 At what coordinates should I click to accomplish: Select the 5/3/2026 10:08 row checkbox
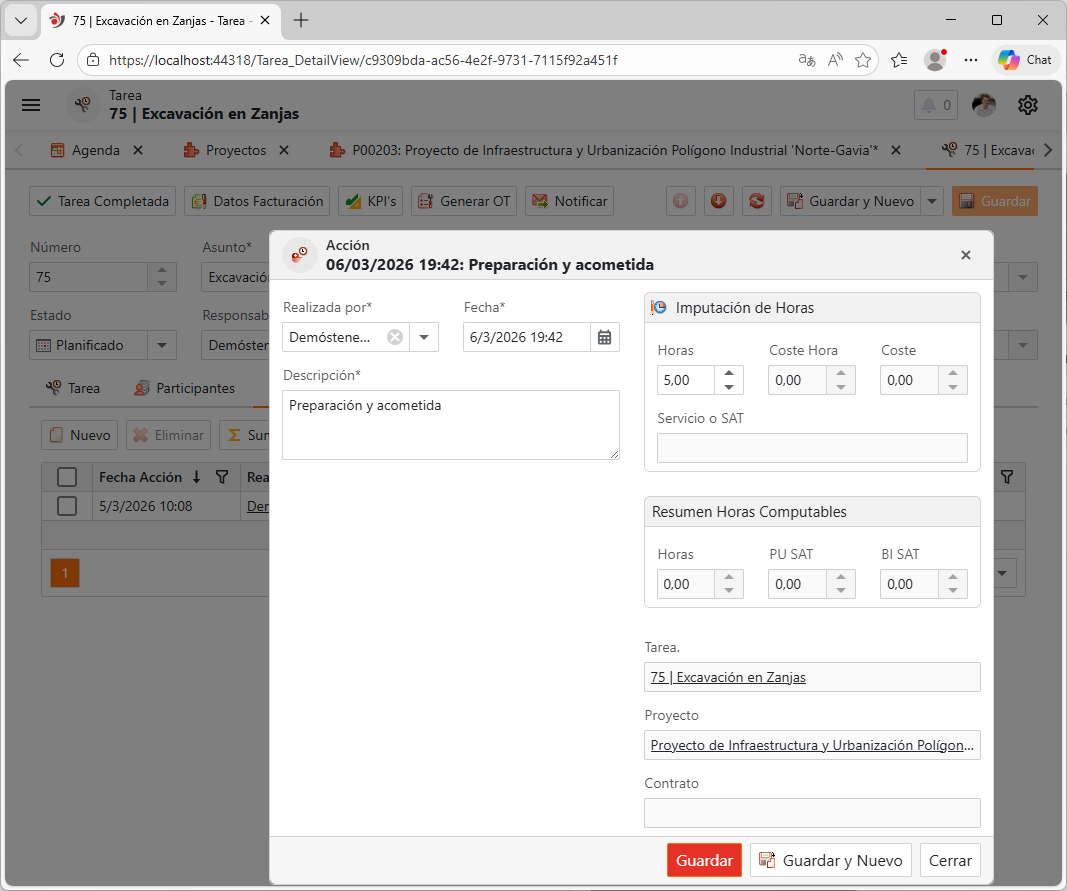[67, 506]
